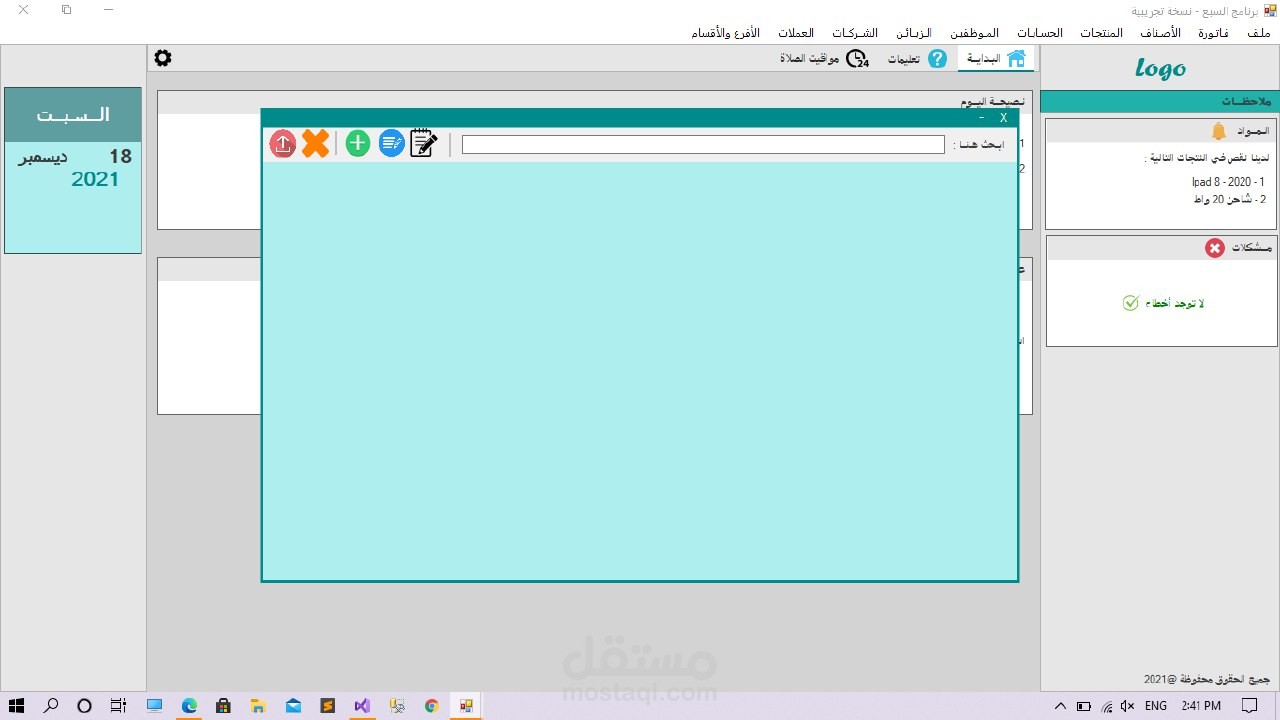Click the copyright text at sidebar bottom

point(1208,679)
